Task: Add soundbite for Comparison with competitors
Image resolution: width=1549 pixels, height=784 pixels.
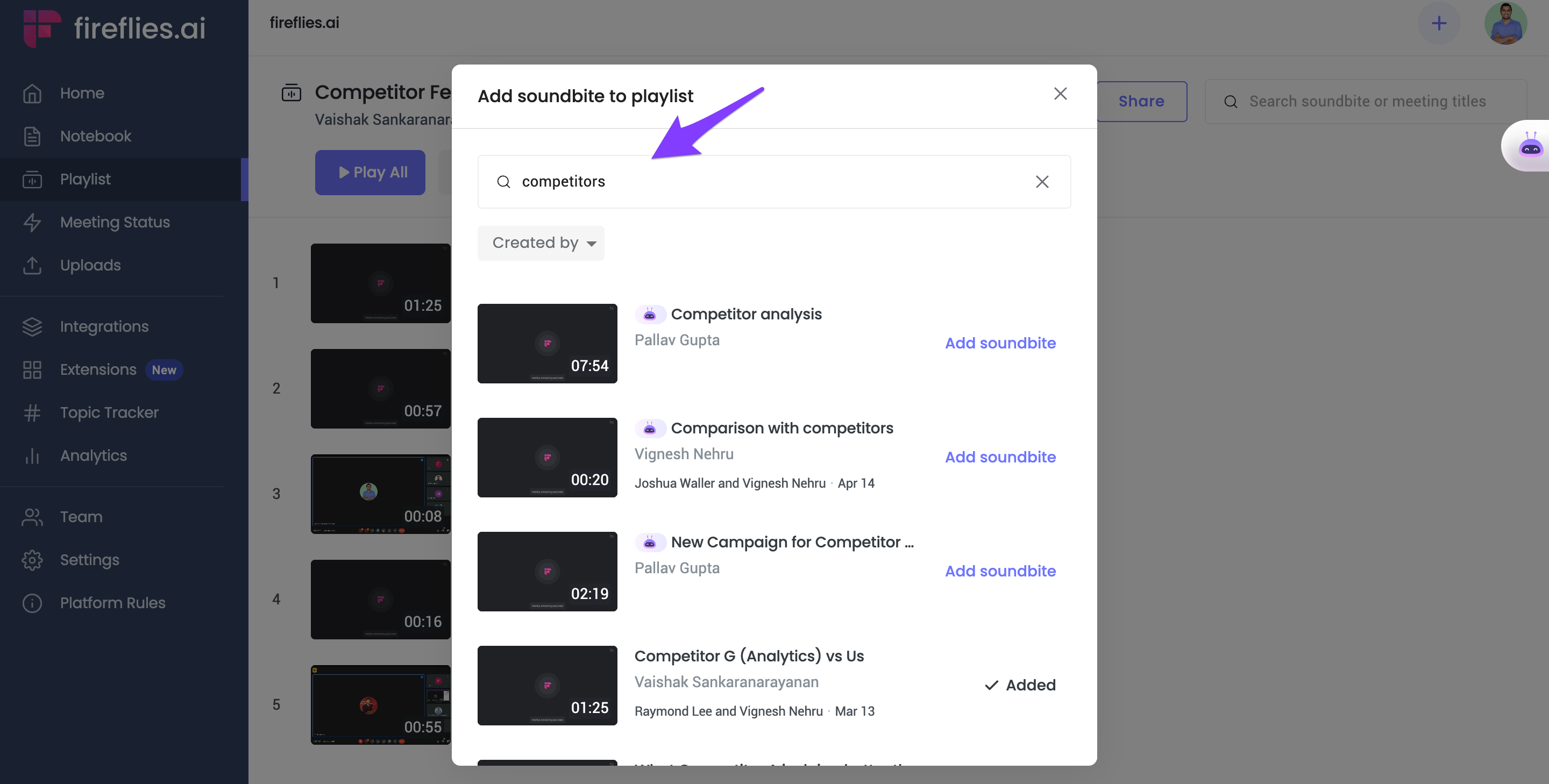Action: [1000, 457]
